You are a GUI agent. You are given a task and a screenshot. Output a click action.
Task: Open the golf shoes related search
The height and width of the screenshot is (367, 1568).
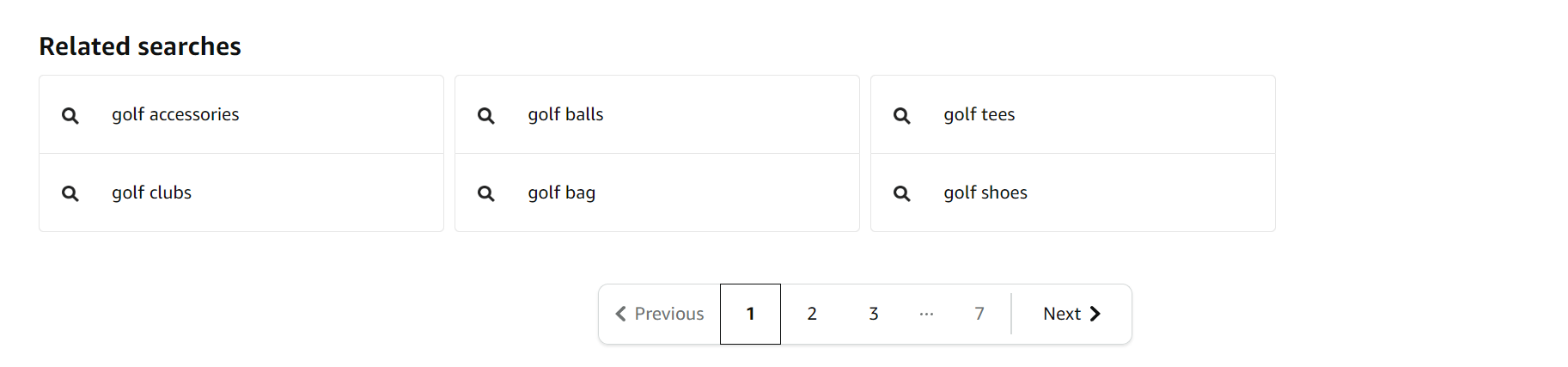pyautogui.click(x=1073, y=193)
